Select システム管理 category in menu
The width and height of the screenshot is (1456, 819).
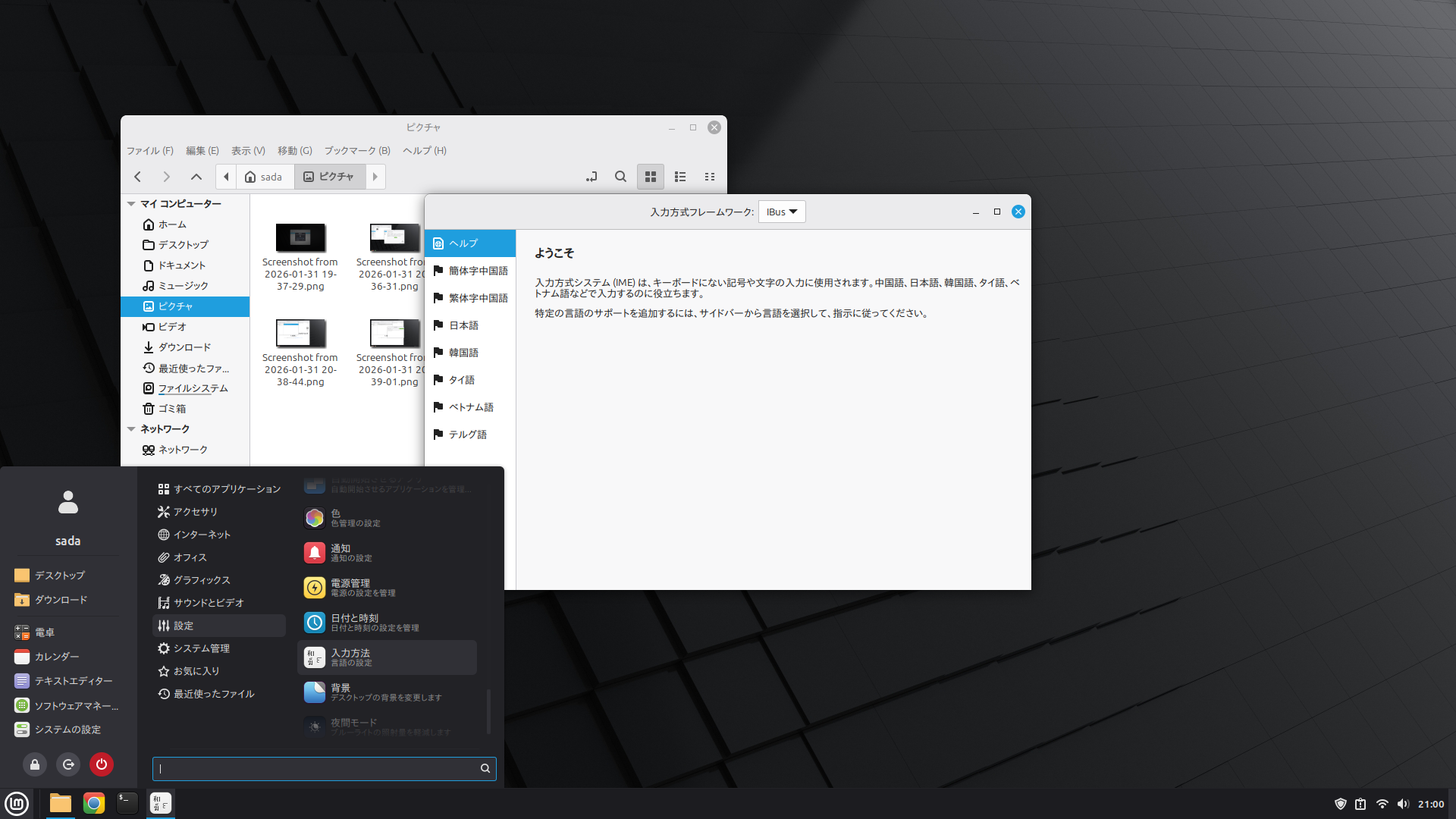(x=202, y=648)
